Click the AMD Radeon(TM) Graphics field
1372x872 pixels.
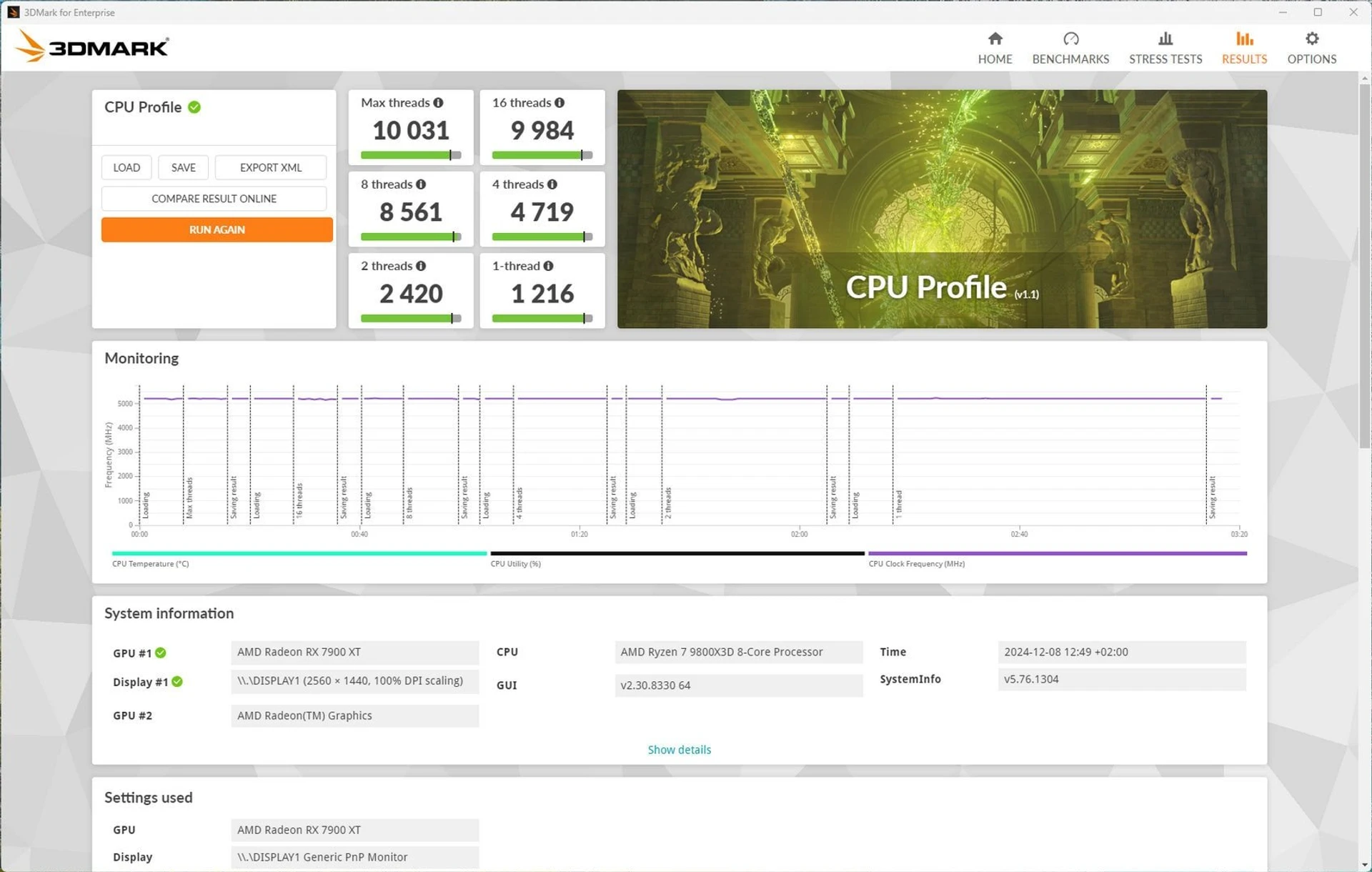point(354,715)
